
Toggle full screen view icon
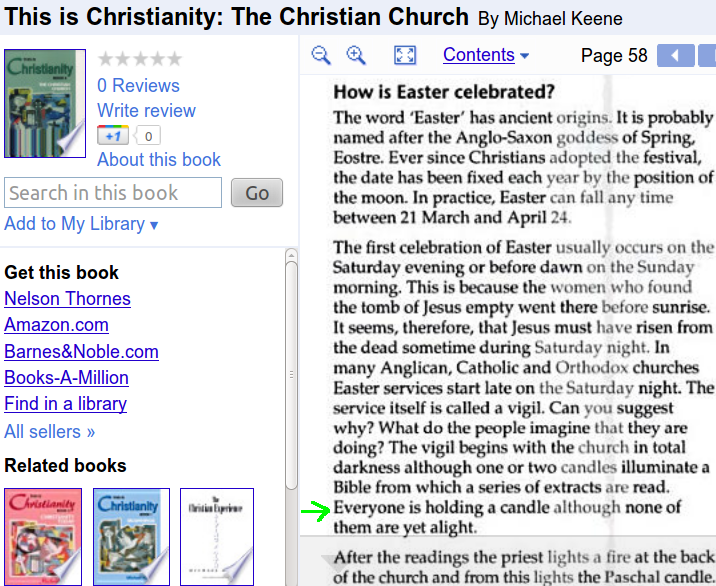pos(405,55)
